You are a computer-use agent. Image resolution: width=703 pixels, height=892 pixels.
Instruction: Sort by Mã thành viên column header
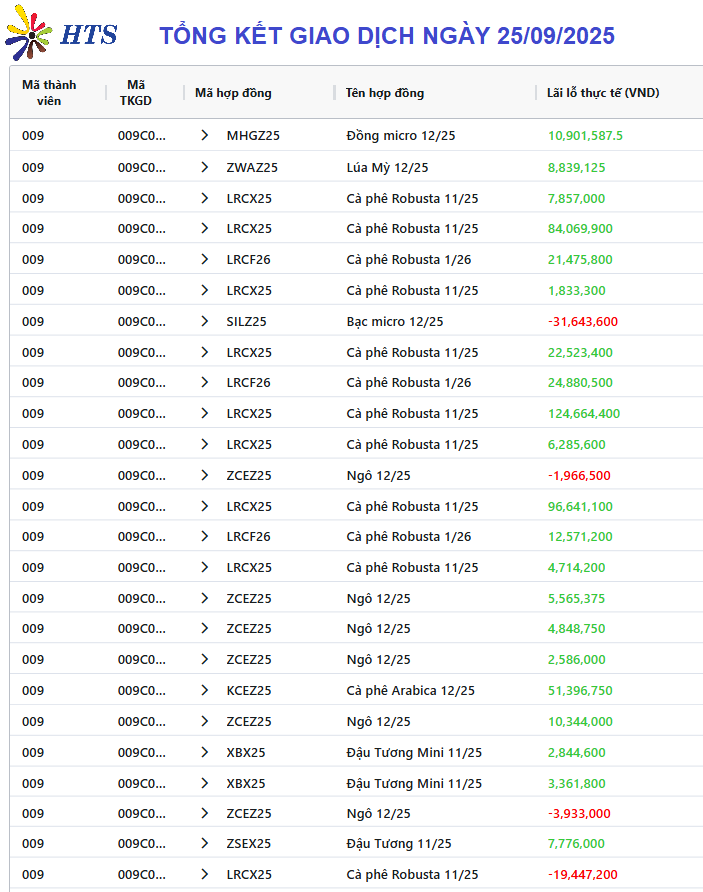point(49,93)
